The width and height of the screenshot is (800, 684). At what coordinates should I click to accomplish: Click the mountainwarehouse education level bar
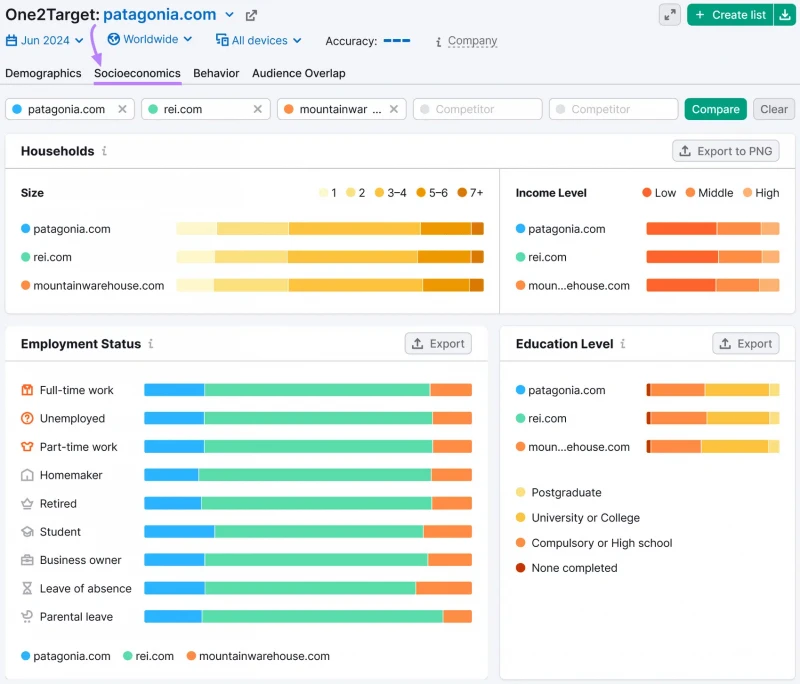pyautogui.click(x=713, y=447)
